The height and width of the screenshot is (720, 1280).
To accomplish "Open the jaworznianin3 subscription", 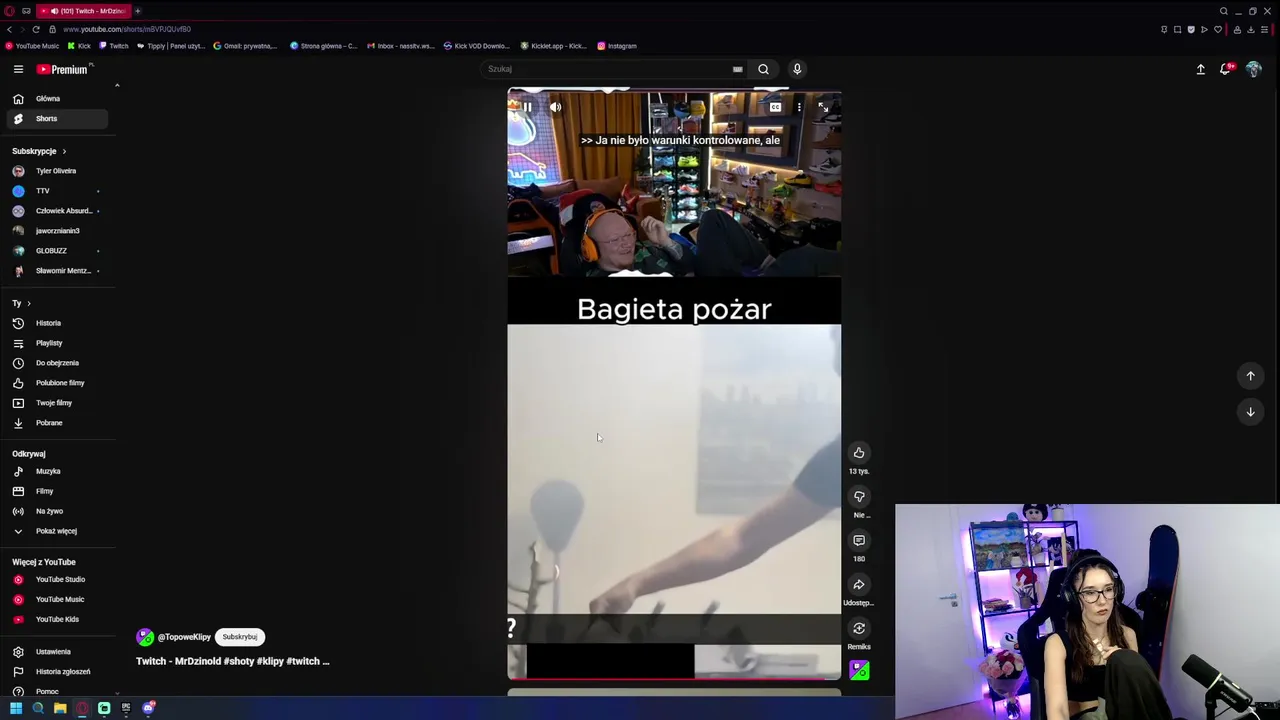I will 58,231.
